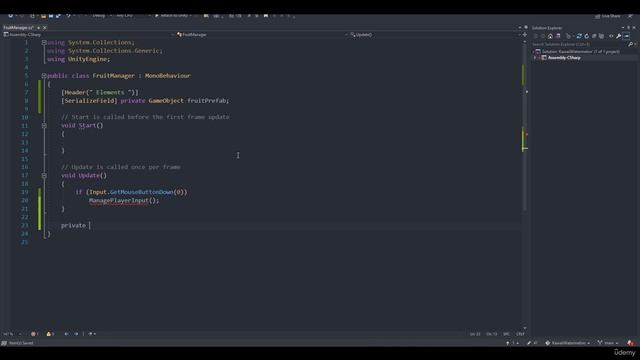
Task: Click the private keyword on line 23
Action: pyautogui.click(x=73, y=225)
